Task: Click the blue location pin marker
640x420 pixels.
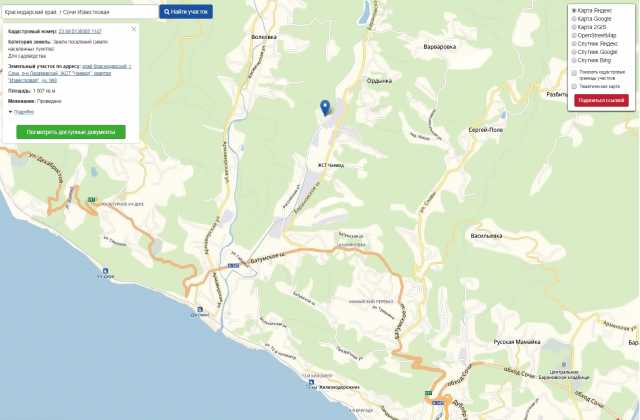Action: (325, 108)
